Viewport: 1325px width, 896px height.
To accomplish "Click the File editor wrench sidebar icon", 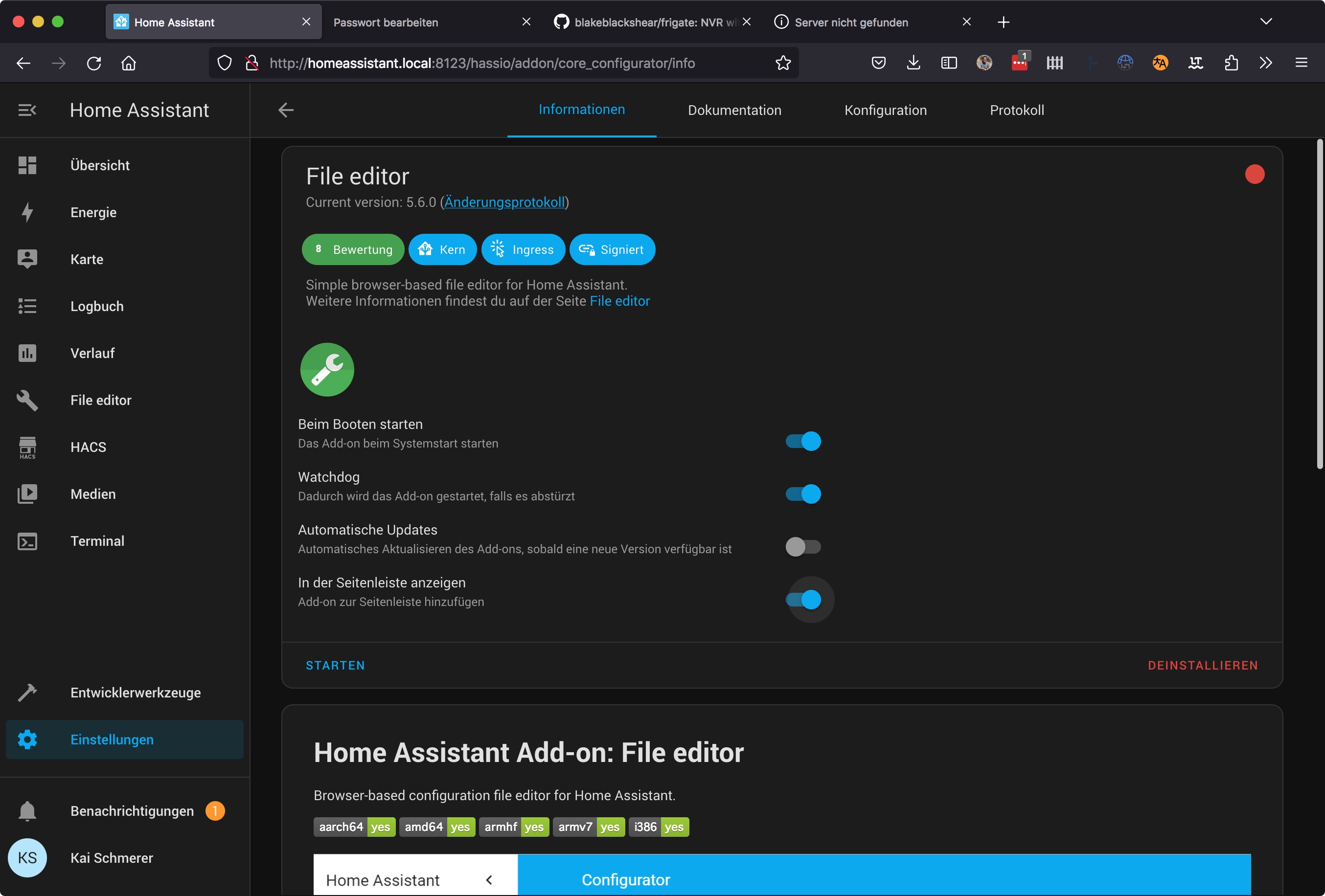I will tap(27, 400).
